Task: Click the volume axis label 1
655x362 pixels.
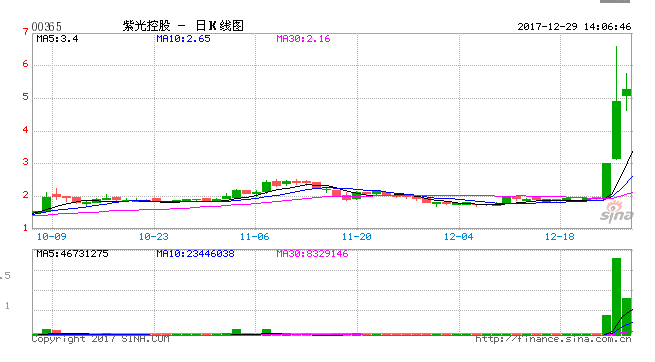Action: click(x=7, y=306)
